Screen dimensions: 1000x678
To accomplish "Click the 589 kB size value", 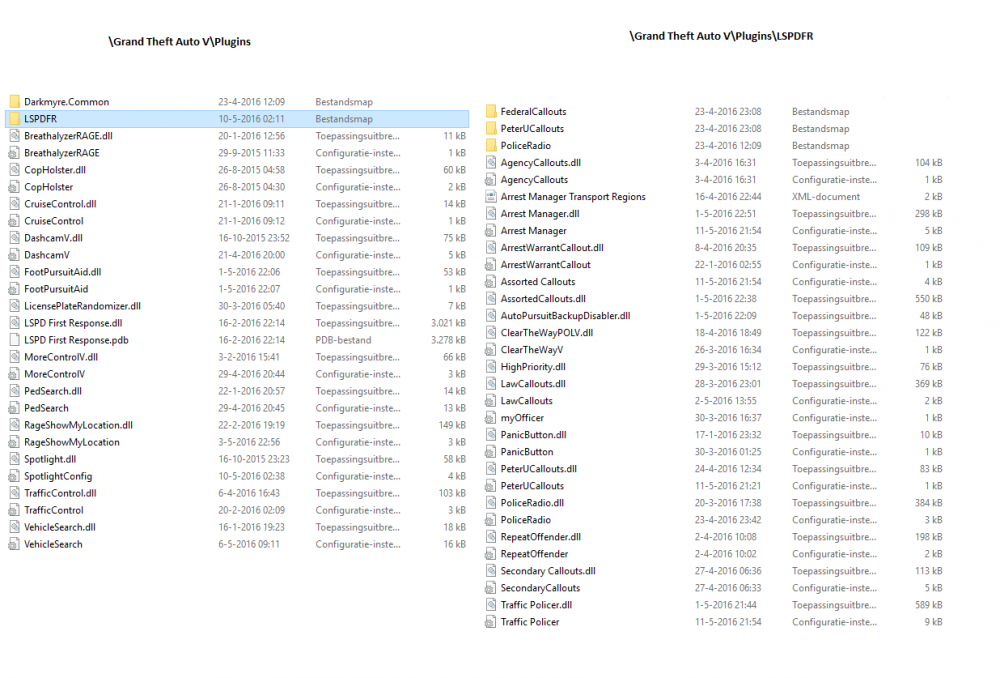I will [x=929, y=605].
